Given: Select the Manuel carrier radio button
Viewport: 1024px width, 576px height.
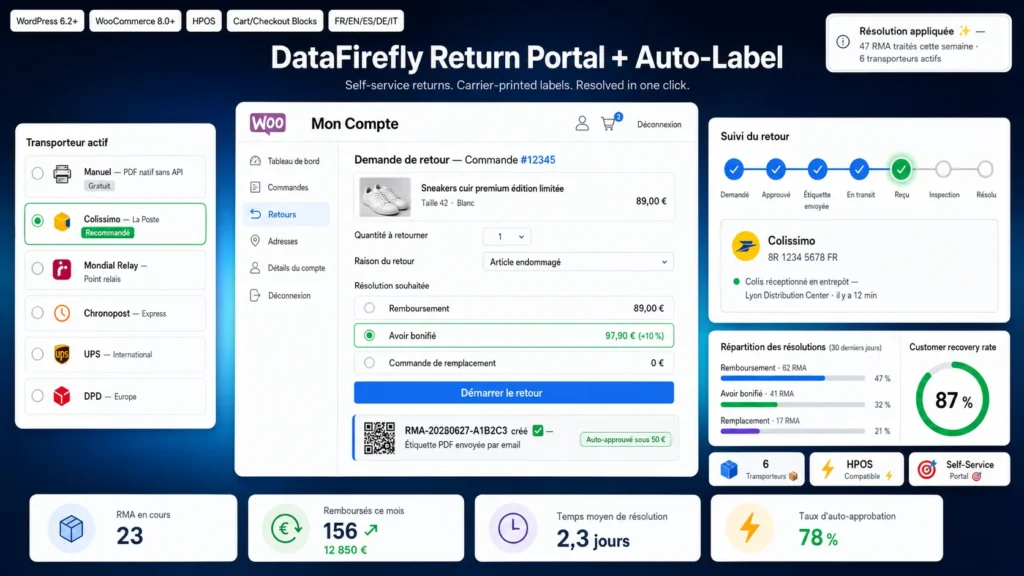Looking at the screenshot, I should pyautogui.click(x=37, y=174).
